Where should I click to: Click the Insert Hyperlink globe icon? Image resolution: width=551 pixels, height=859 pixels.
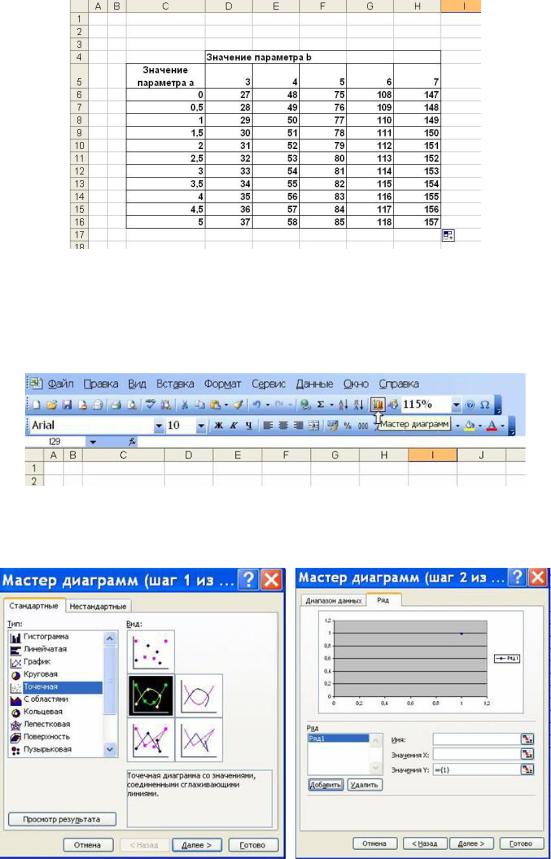click(x=306, y=405)
